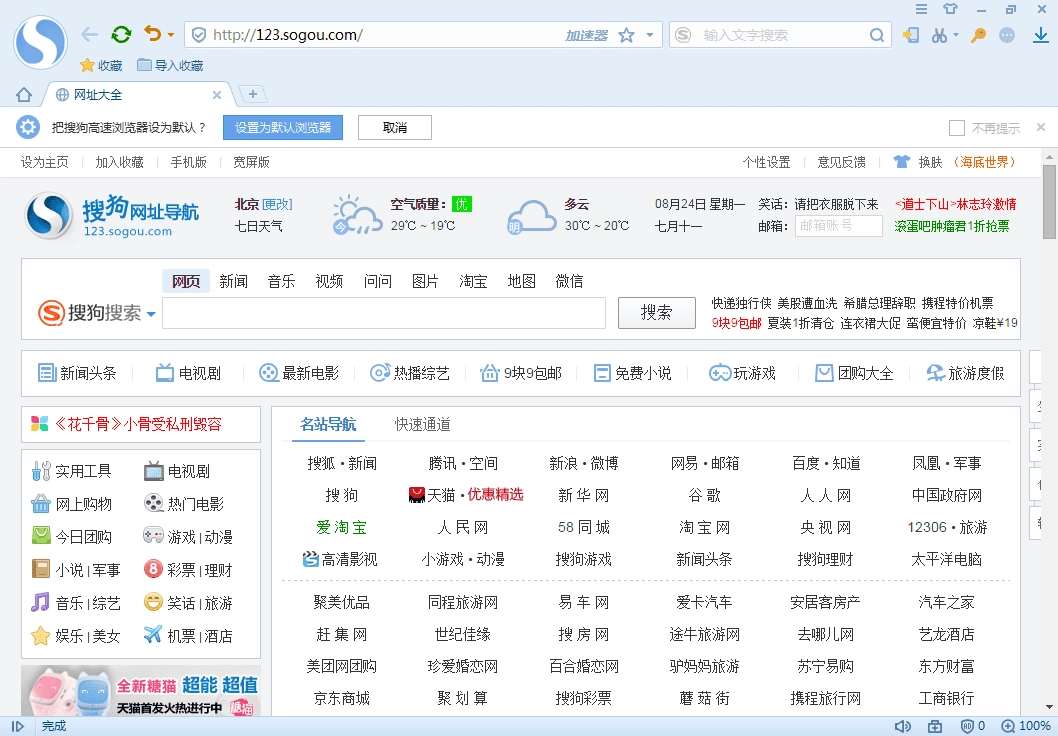
Task: Open undo history dropdown arrow
Action: pos(171,35)
